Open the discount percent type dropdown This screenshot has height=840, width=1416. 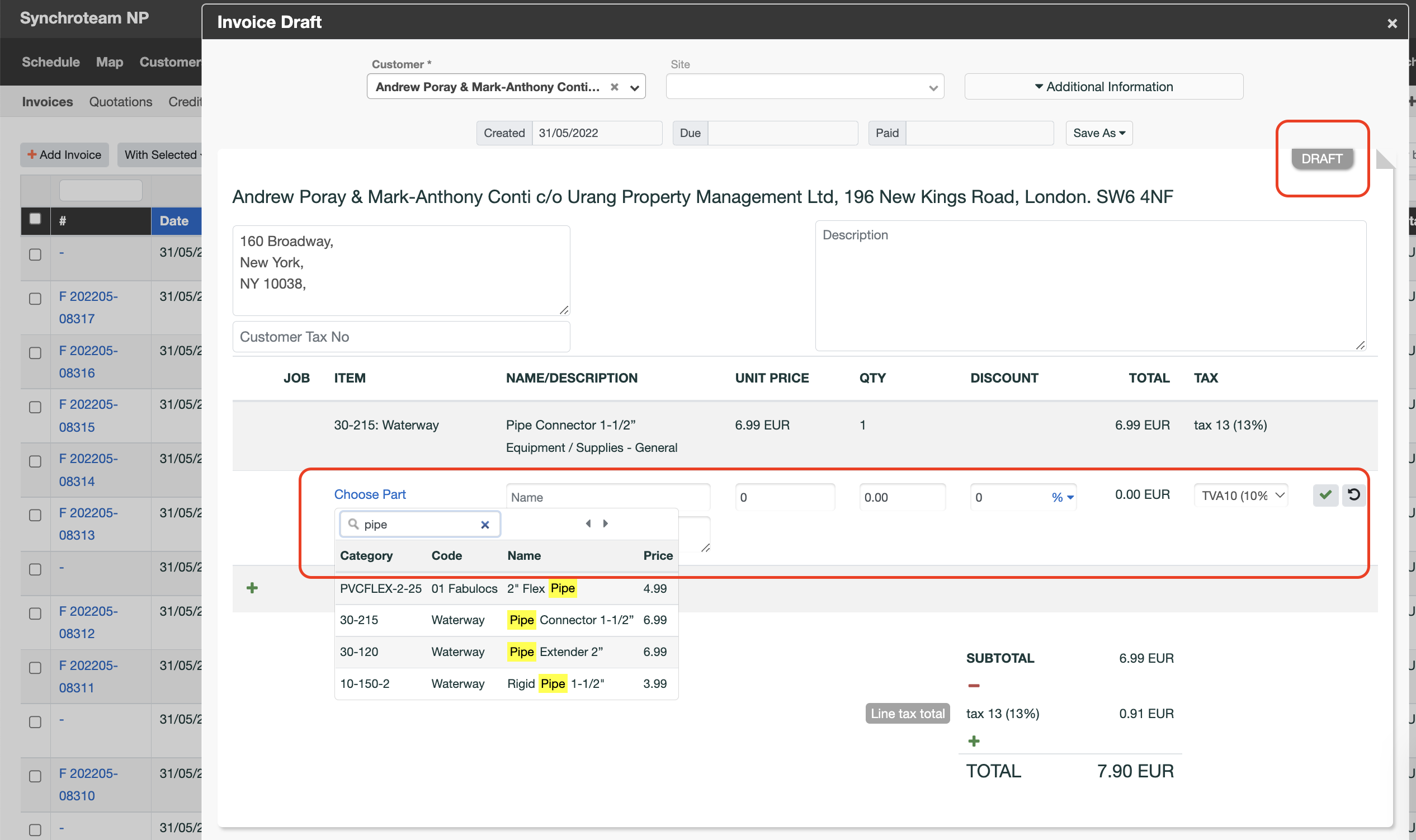pos(1063,498)
